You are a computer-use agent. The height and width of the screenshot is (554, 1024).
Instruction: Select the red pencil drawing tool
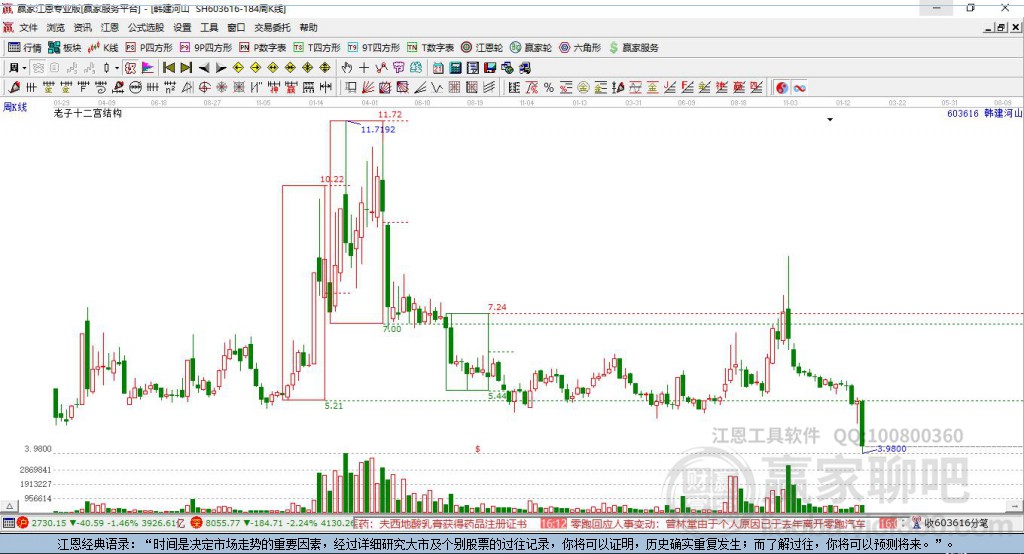(x=14, y=88)
